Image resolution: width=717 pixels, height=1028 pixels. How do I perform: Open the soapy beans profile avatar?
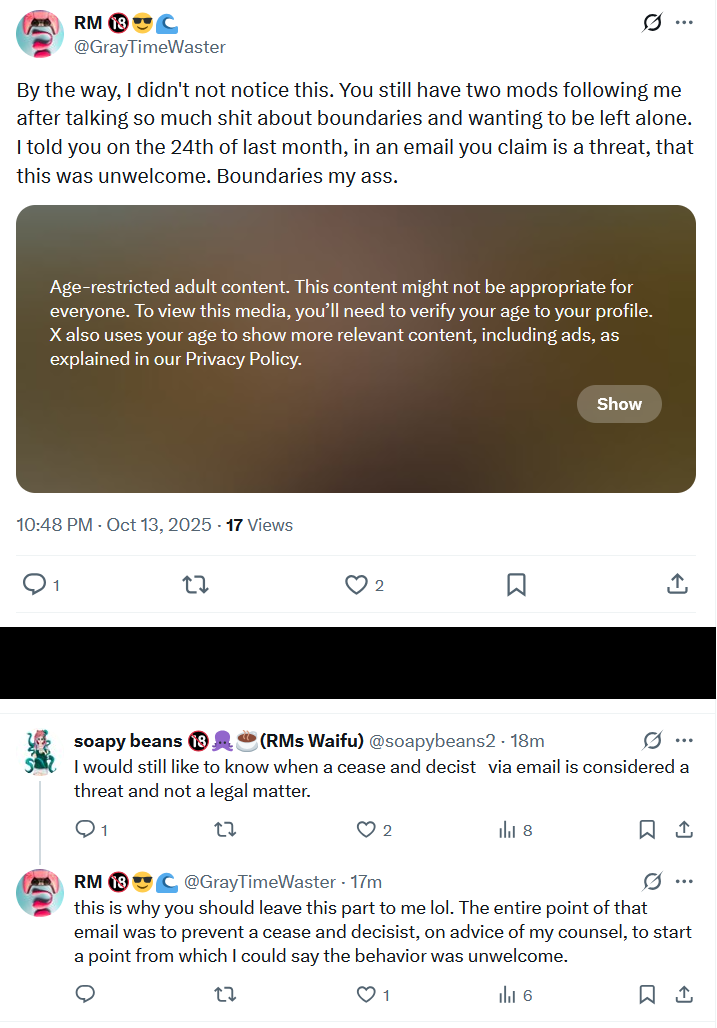40,753
